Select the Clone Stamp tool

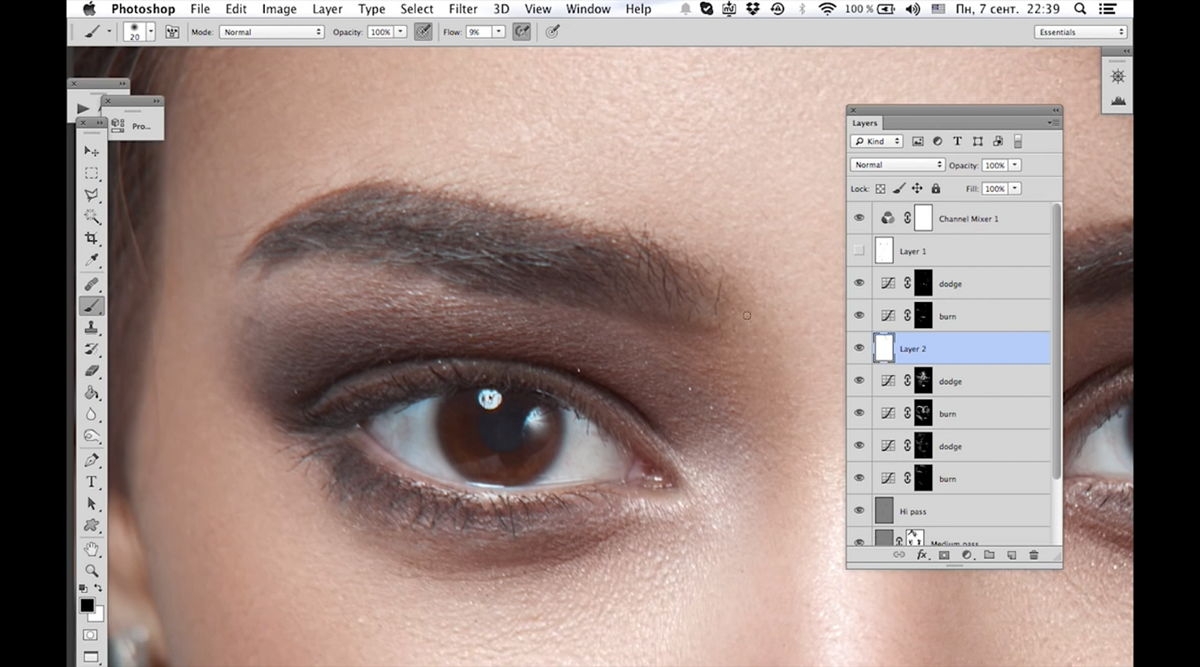[91, 328]
